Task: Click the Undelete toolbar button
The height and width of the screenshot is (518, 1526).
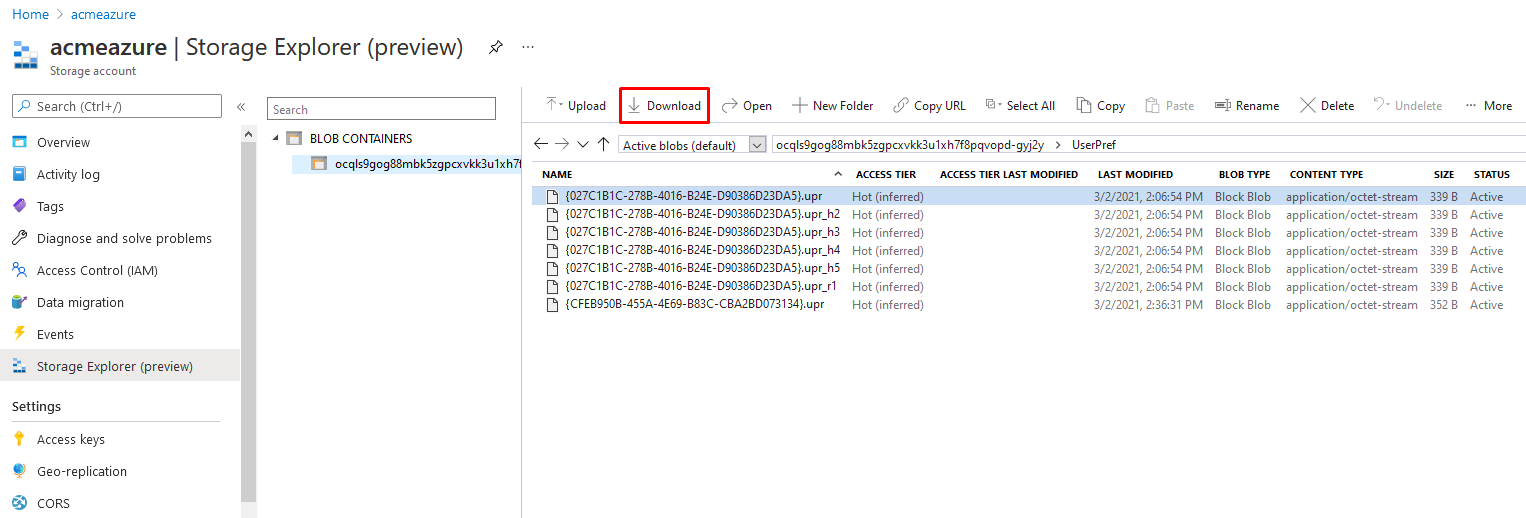Action: (x=1407, y=106)
